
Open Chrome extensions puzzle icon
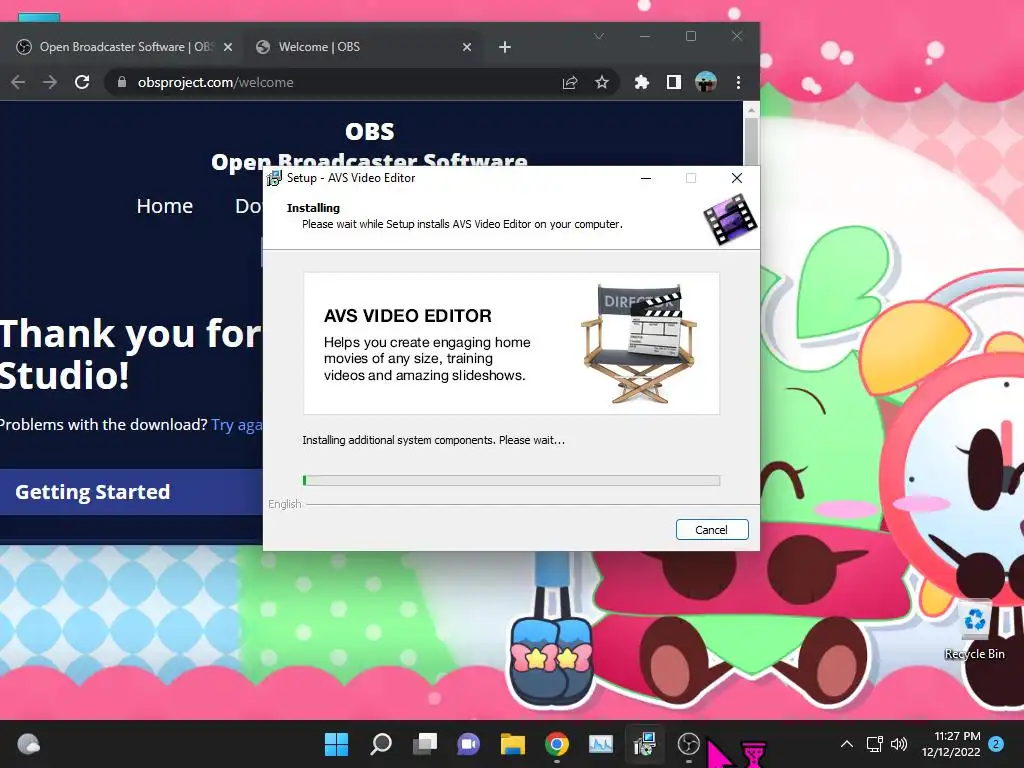pos(642,82)
